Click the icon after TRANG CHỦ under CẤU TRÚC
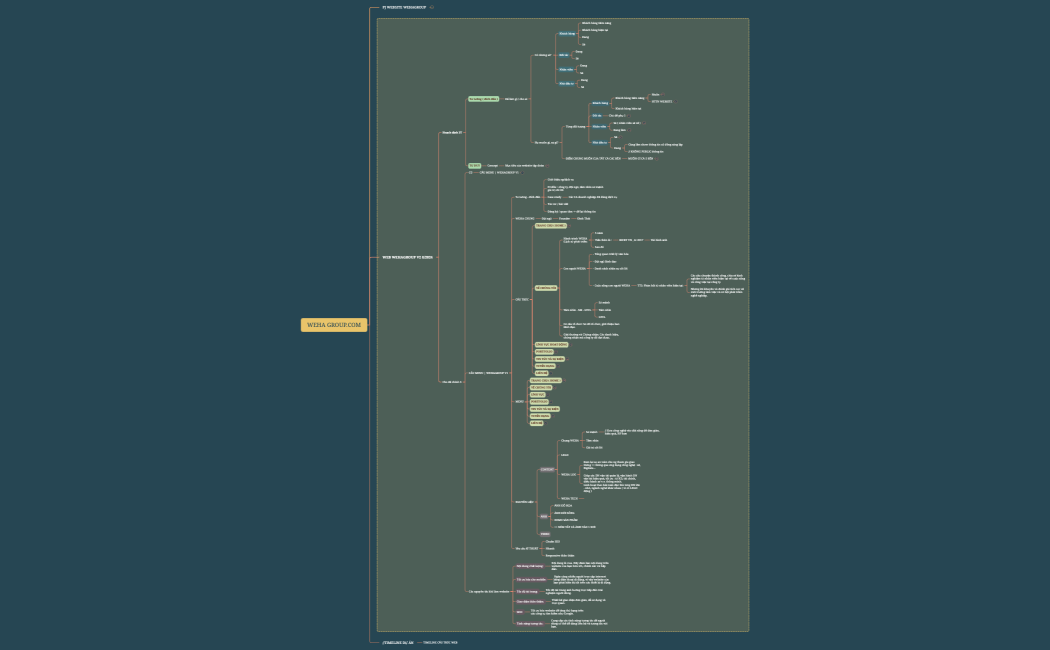 point(568,226)
